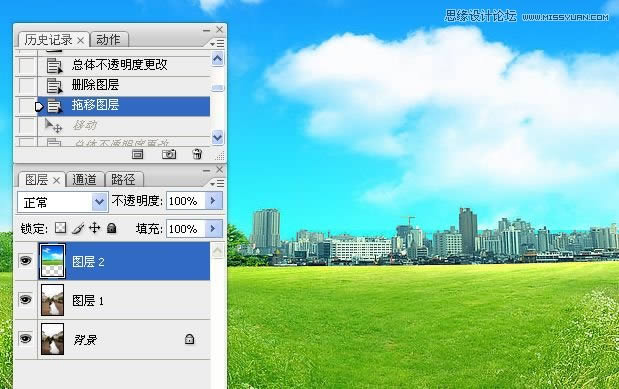Click the 不透明度 100% input field
619x389 pixels.
click(186, 201)
